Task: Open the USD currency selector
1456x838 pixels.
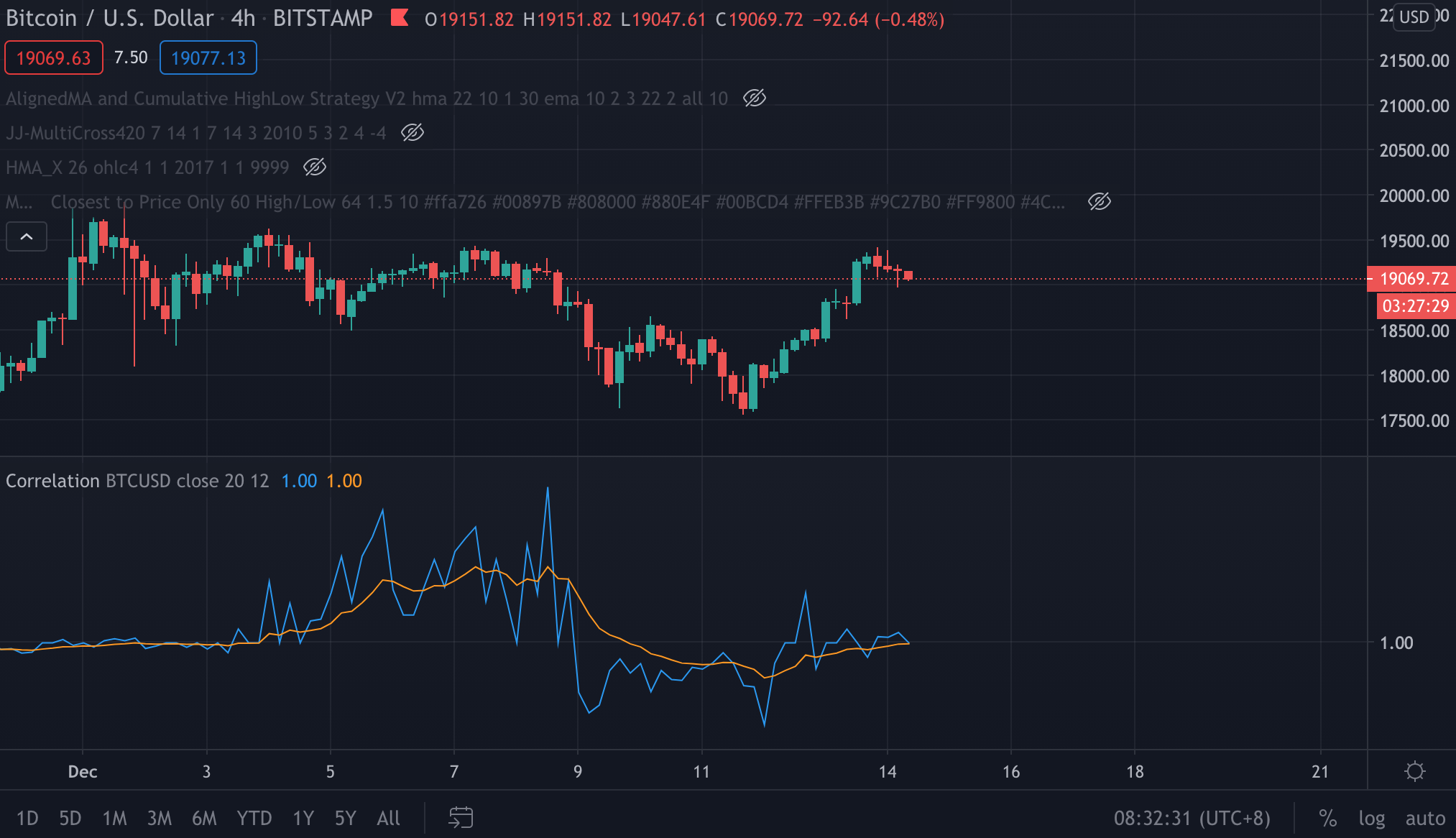Action: pyautogui.click(x=1414, y=17)
